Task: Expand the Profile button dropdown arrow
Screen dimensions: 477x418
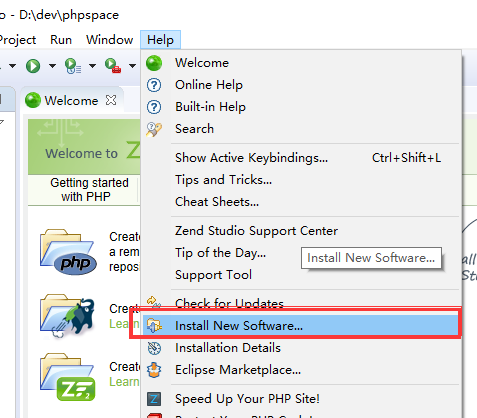Action: click(92, 66)
